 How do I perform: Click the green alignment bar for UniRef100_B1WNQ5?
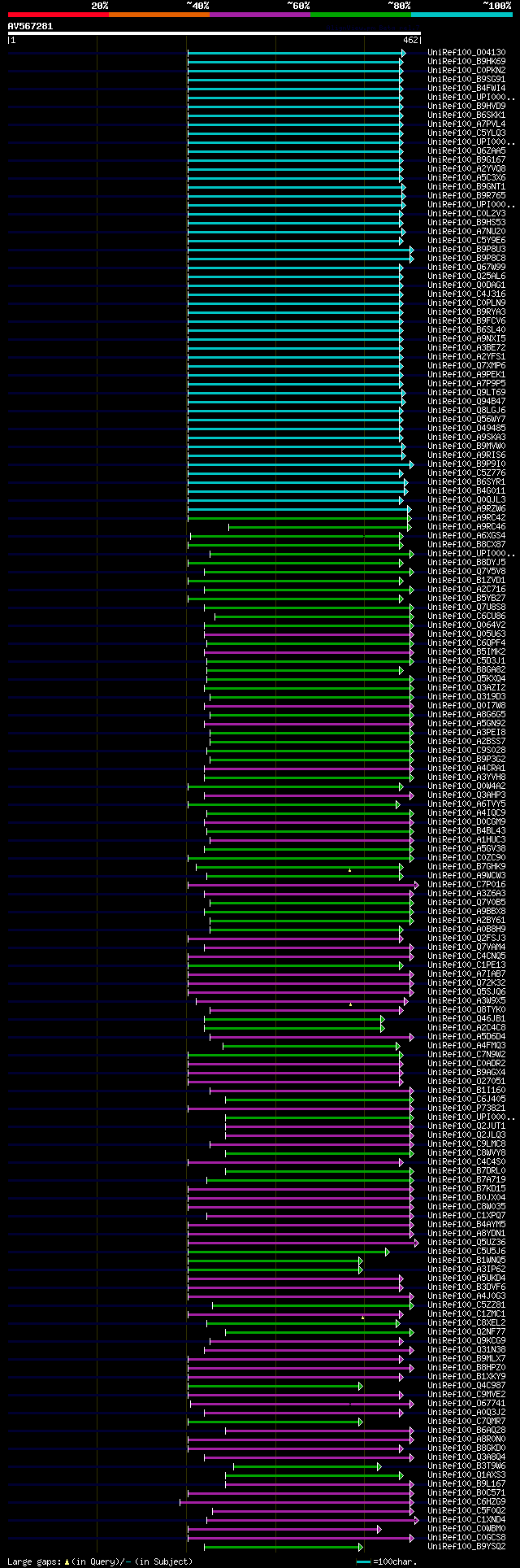pos(275,1261)
